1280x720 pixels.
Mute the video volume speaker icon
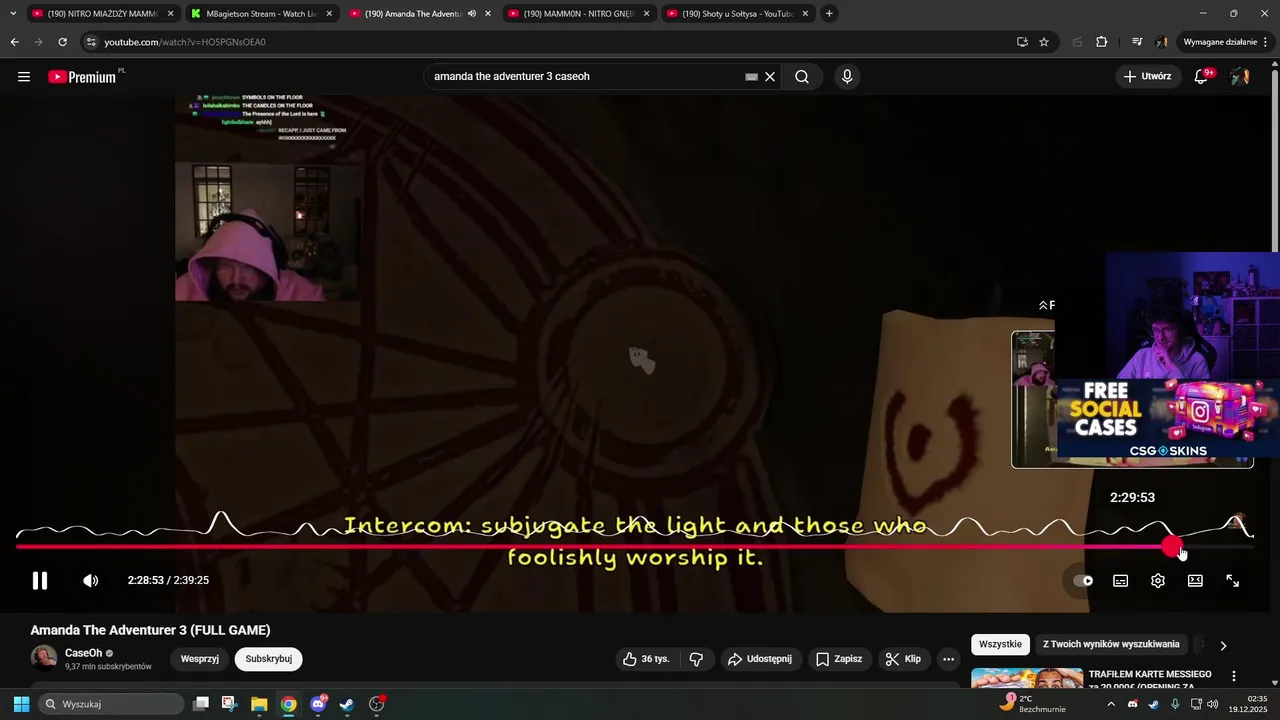pos(90,580)
